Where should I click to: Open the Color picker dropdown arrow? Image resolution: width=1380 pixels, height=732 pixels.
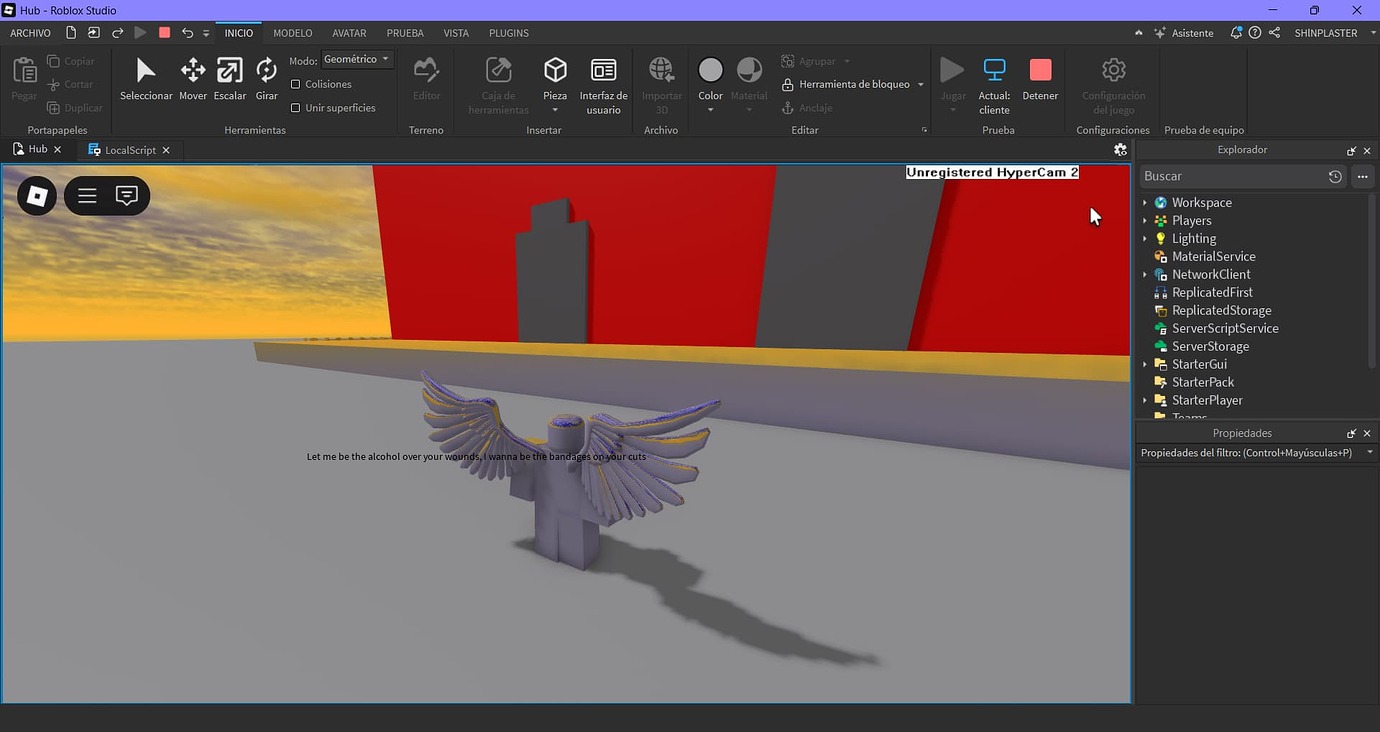tap(711, 110)
